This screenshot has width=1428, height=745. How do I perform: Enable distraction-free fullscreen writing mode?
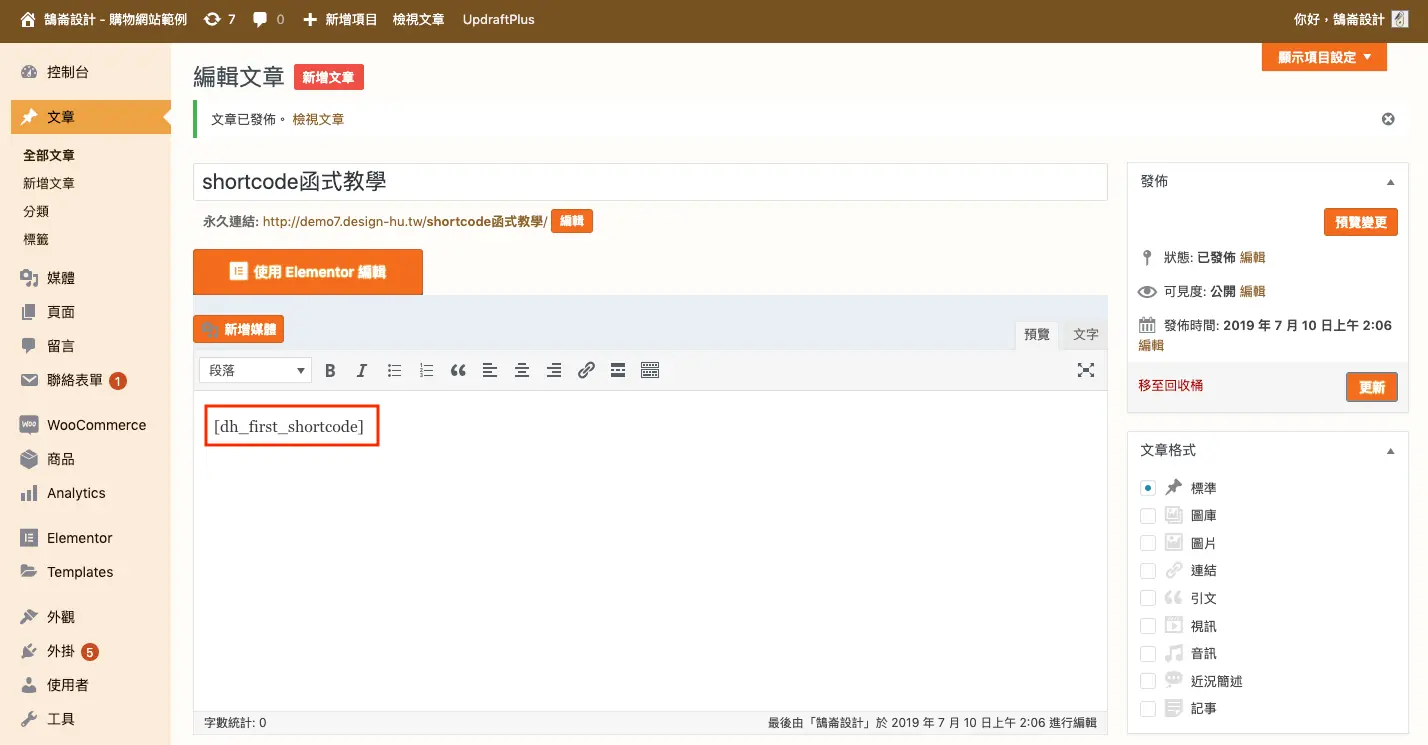1085,370
